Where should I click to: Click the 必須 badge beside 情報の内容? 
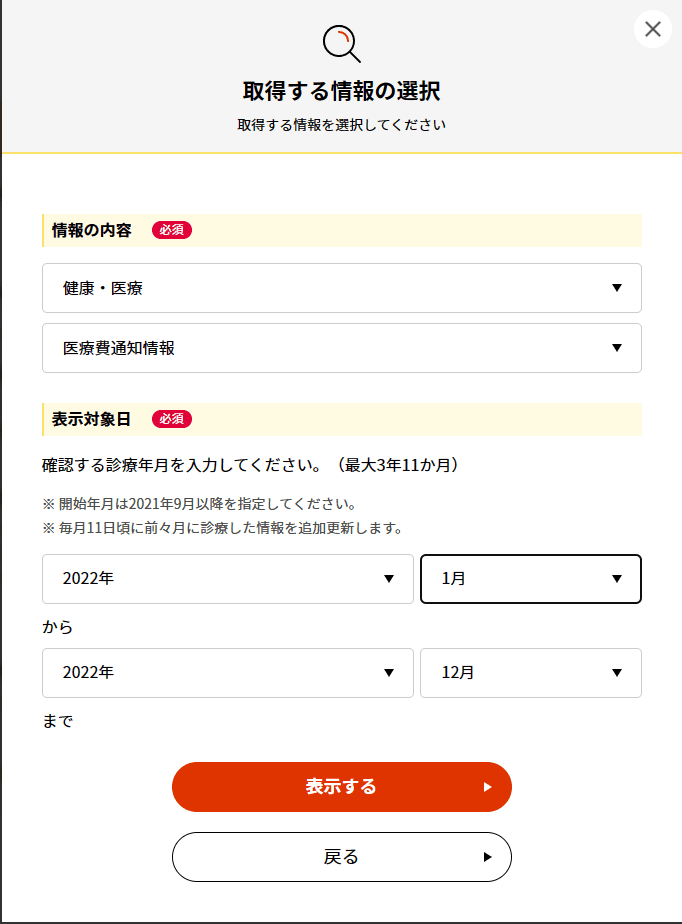point(172,230)
